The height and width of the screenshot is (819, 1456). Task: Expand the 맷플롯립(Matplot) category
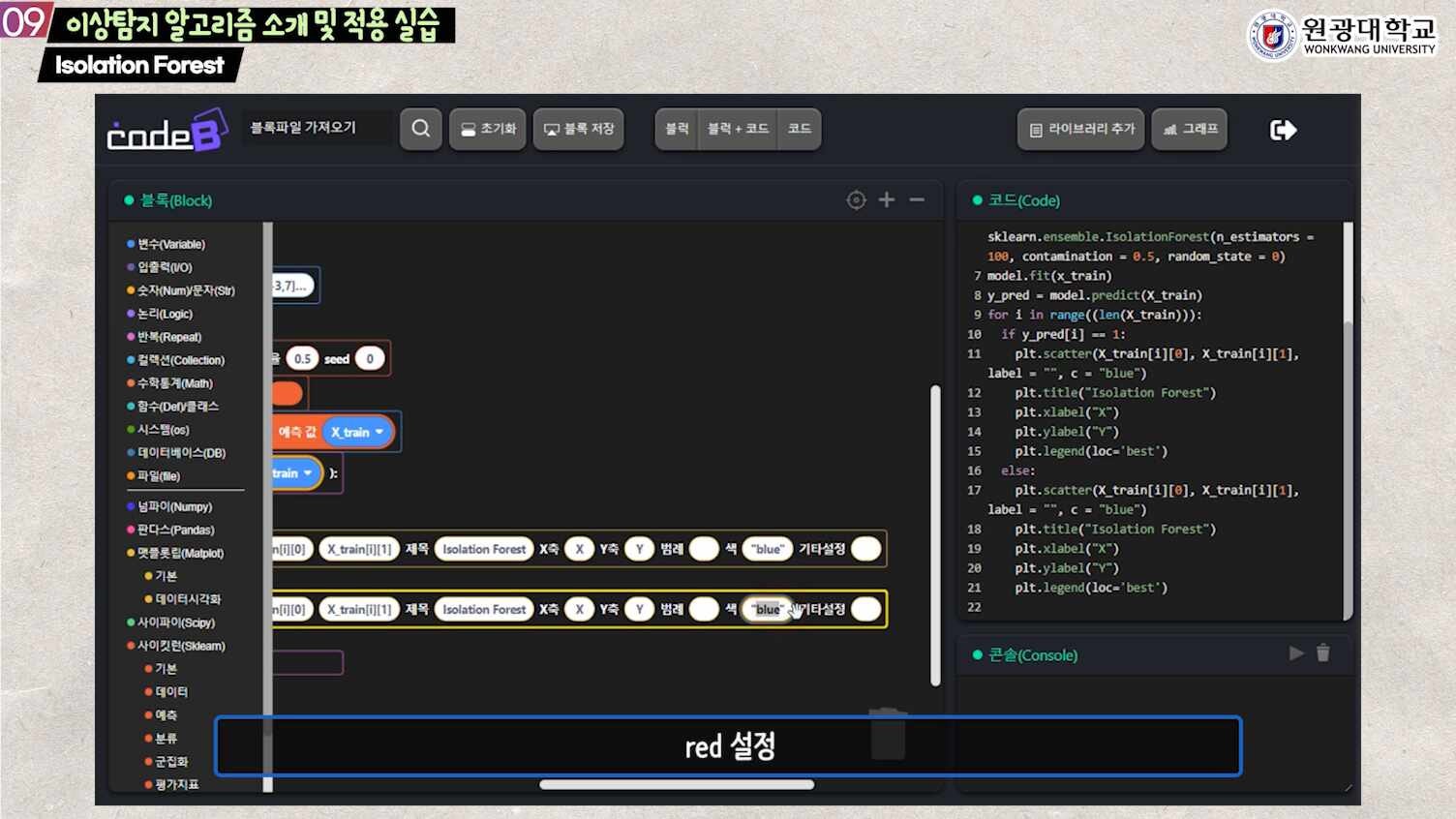coord(180,553)
